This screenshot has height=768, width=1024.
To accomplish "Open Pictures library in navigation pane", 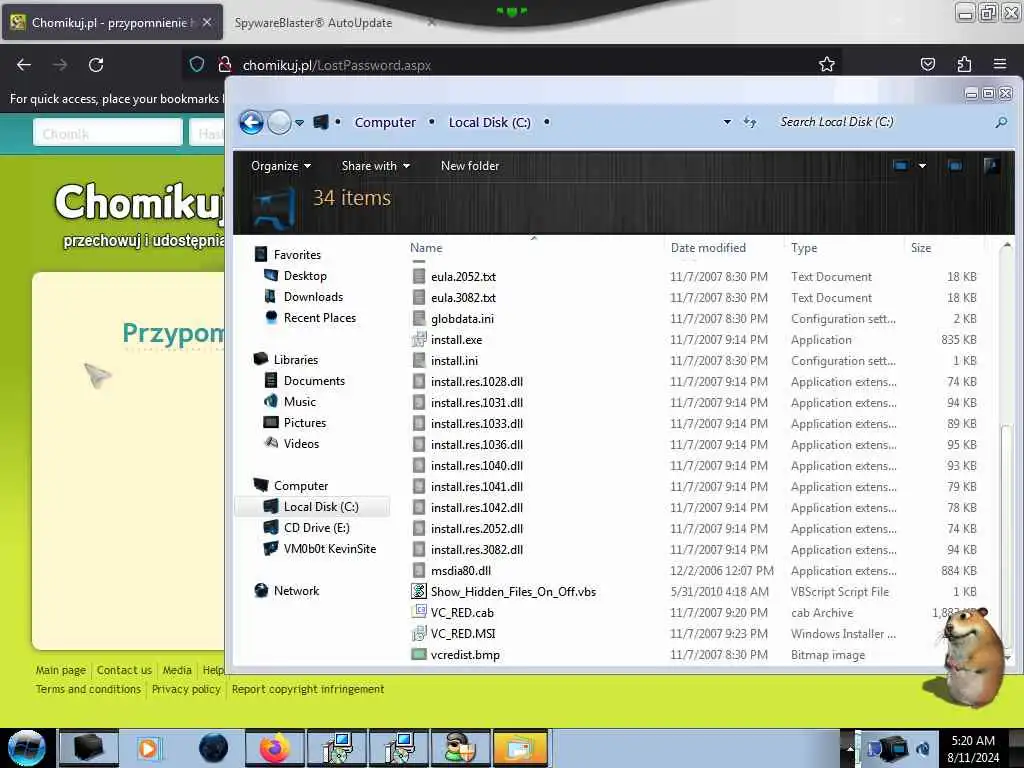I will [x=304, y=423].
